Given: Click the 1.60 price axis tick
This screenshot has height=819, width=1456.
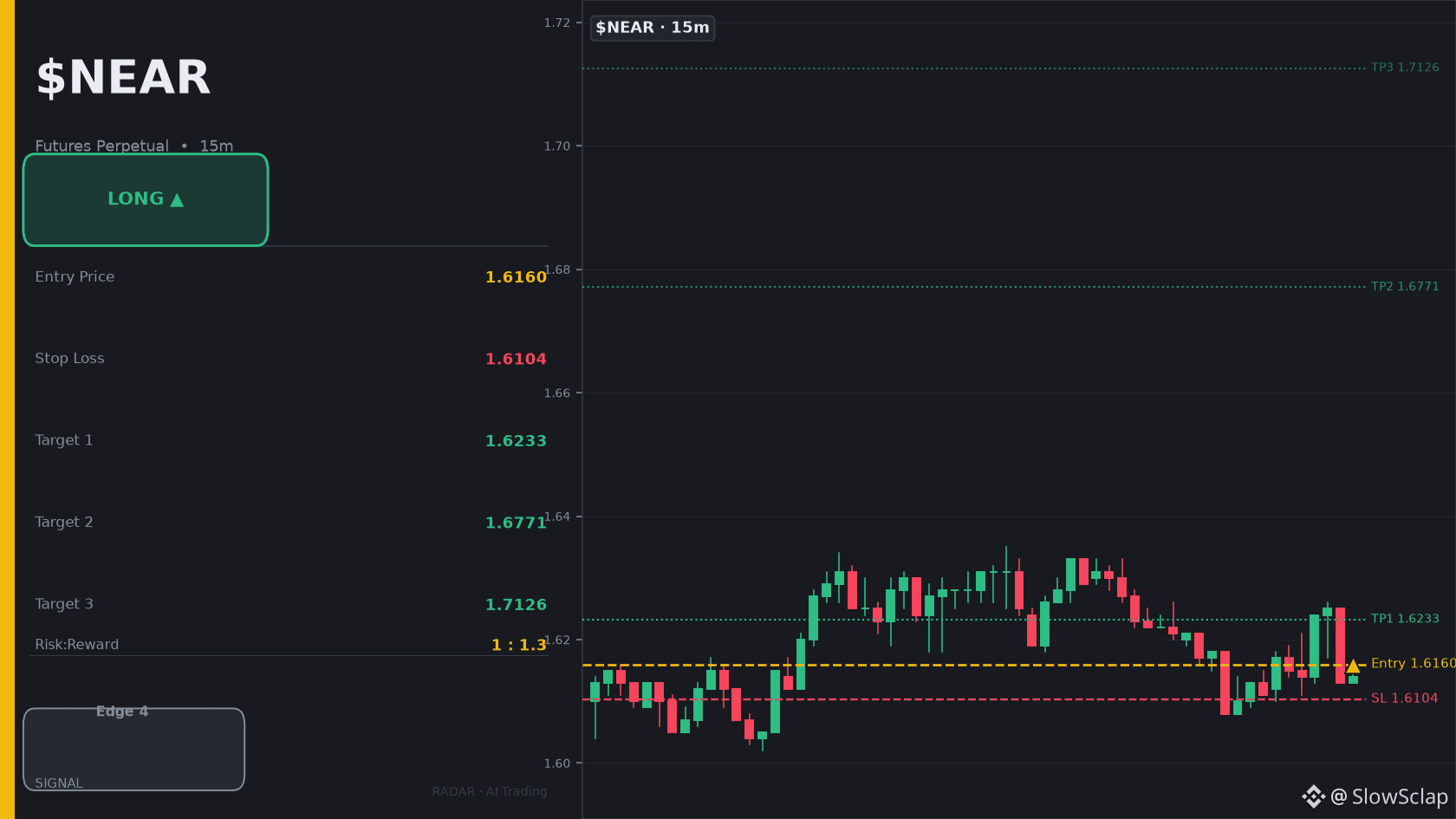Looking at the screenshot, I should [557, 764].
